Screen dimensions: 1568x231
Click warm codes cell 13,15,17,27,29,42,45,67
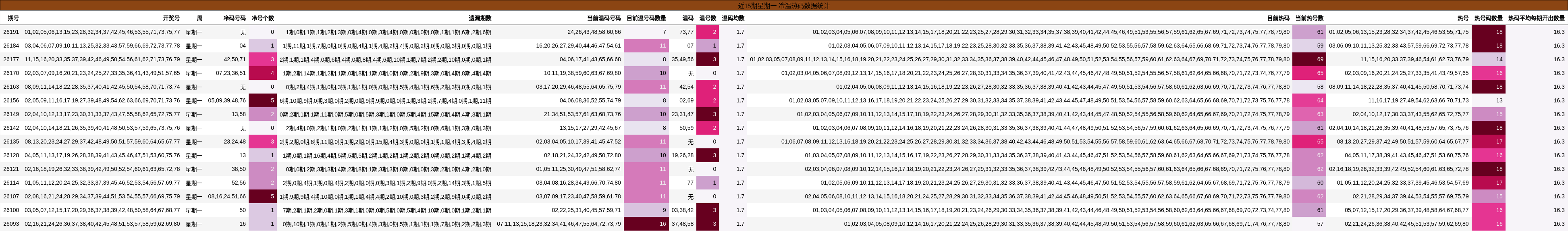tap(590, 128)
